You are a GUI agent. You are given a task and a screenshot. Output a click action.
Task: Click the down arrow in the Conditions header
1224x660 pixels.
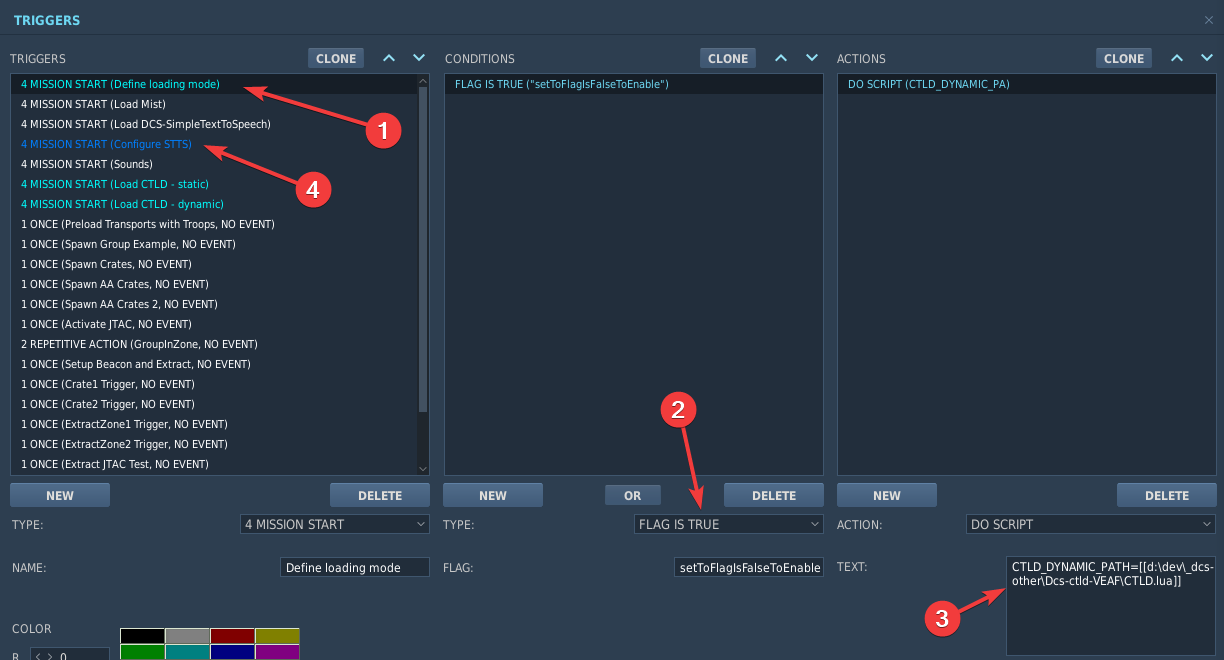click(x=810, y=57)
